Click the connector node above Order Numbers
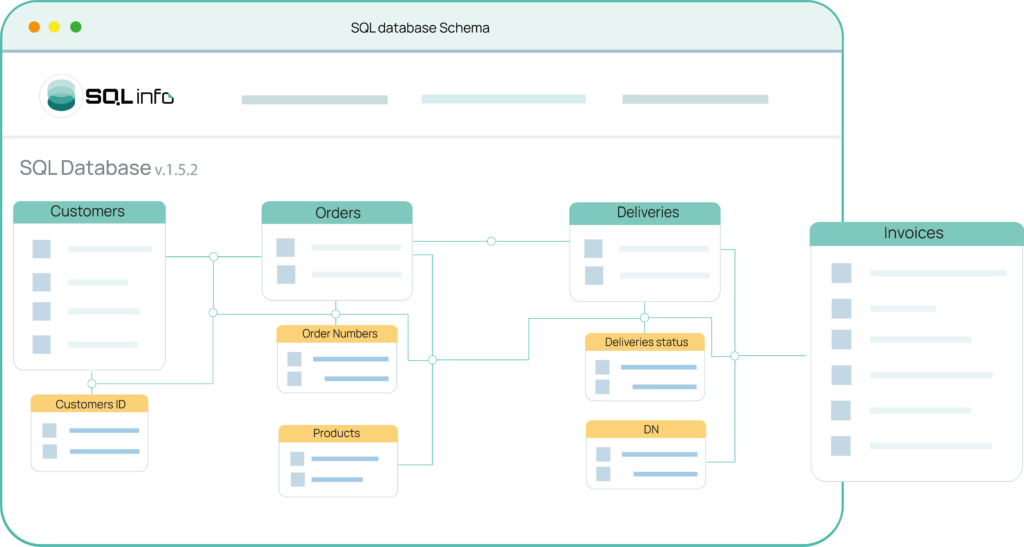The width and height of the screenshot is (1024, 547). (x=336, y=314)
